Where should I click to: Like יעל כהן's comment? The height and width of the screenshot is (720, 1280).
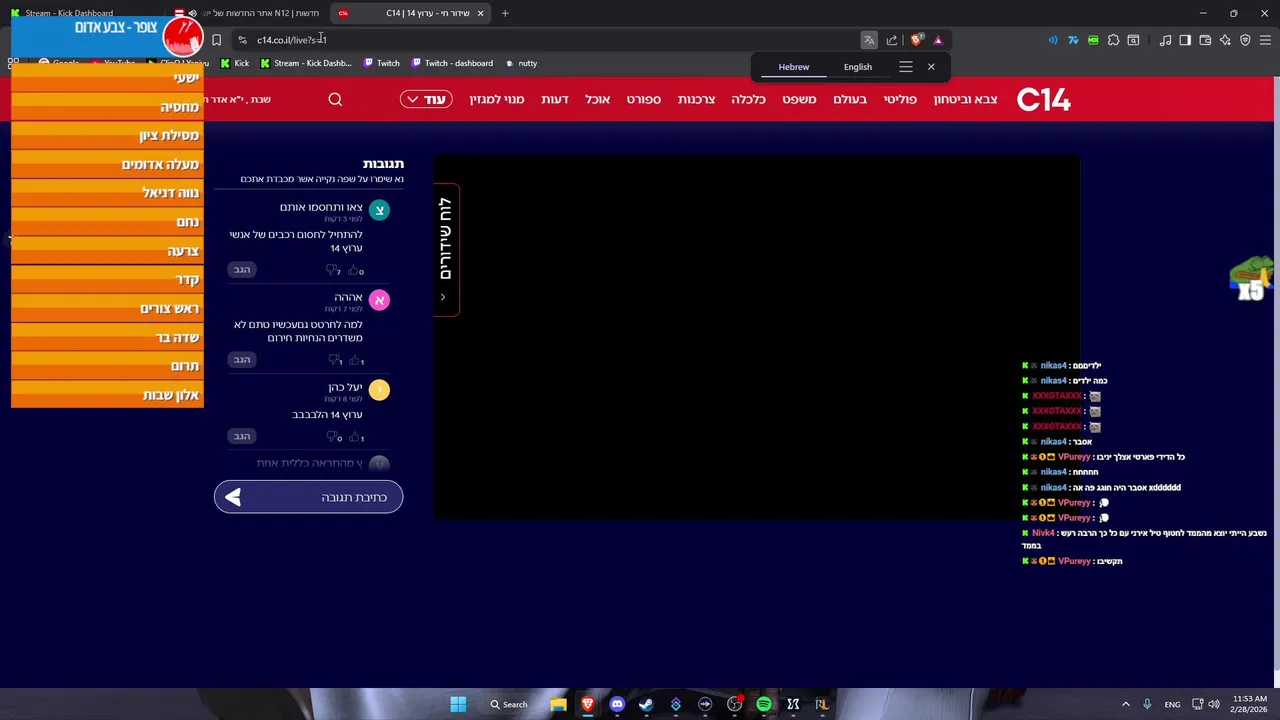coord(356,437)
